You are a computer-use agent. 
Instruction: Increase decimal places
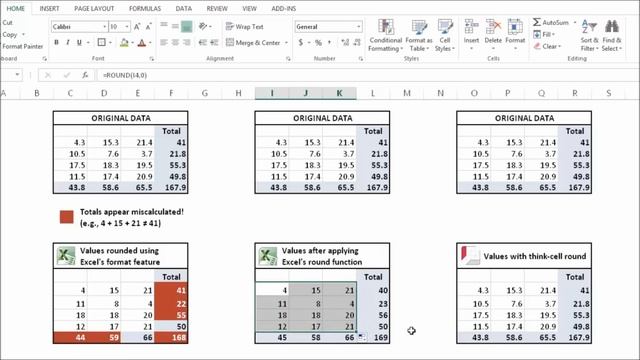[x=345, y=42]
